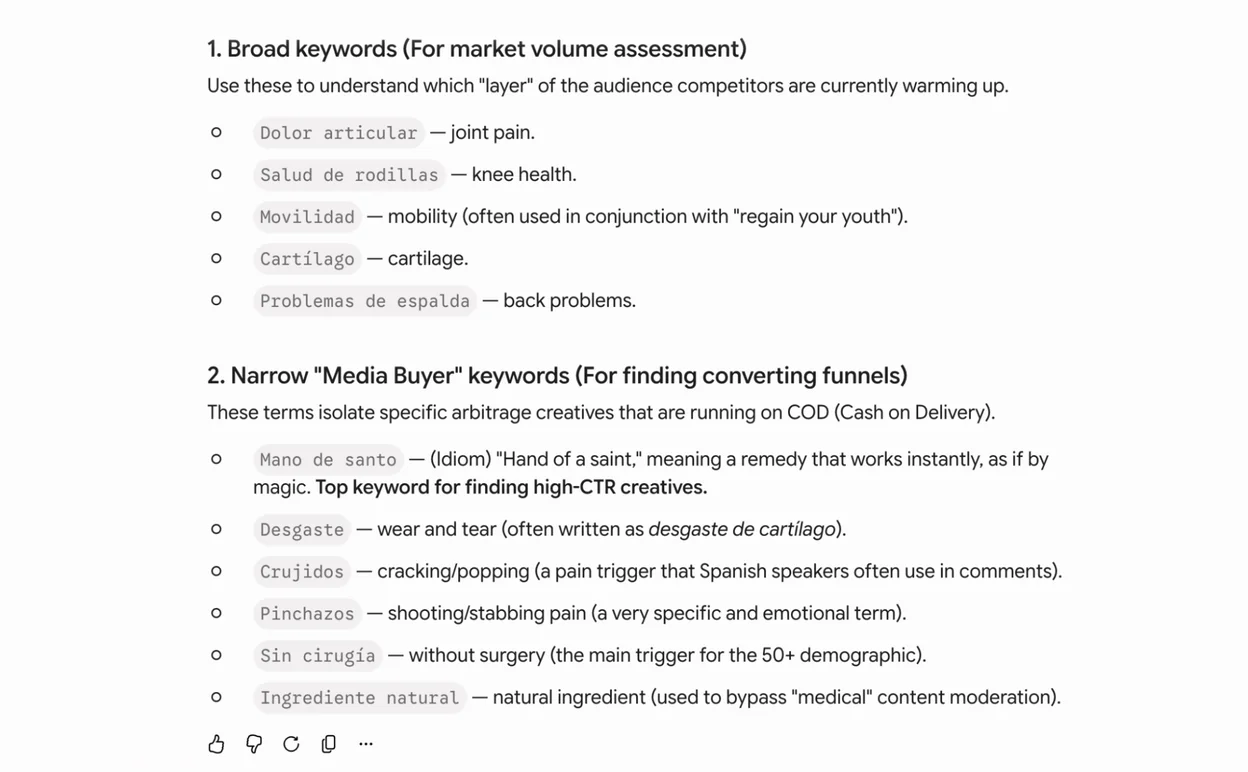The image size is (1248, 772).
Task: Select the 'Sin cirugía' code chip
Action: point(318,655)
